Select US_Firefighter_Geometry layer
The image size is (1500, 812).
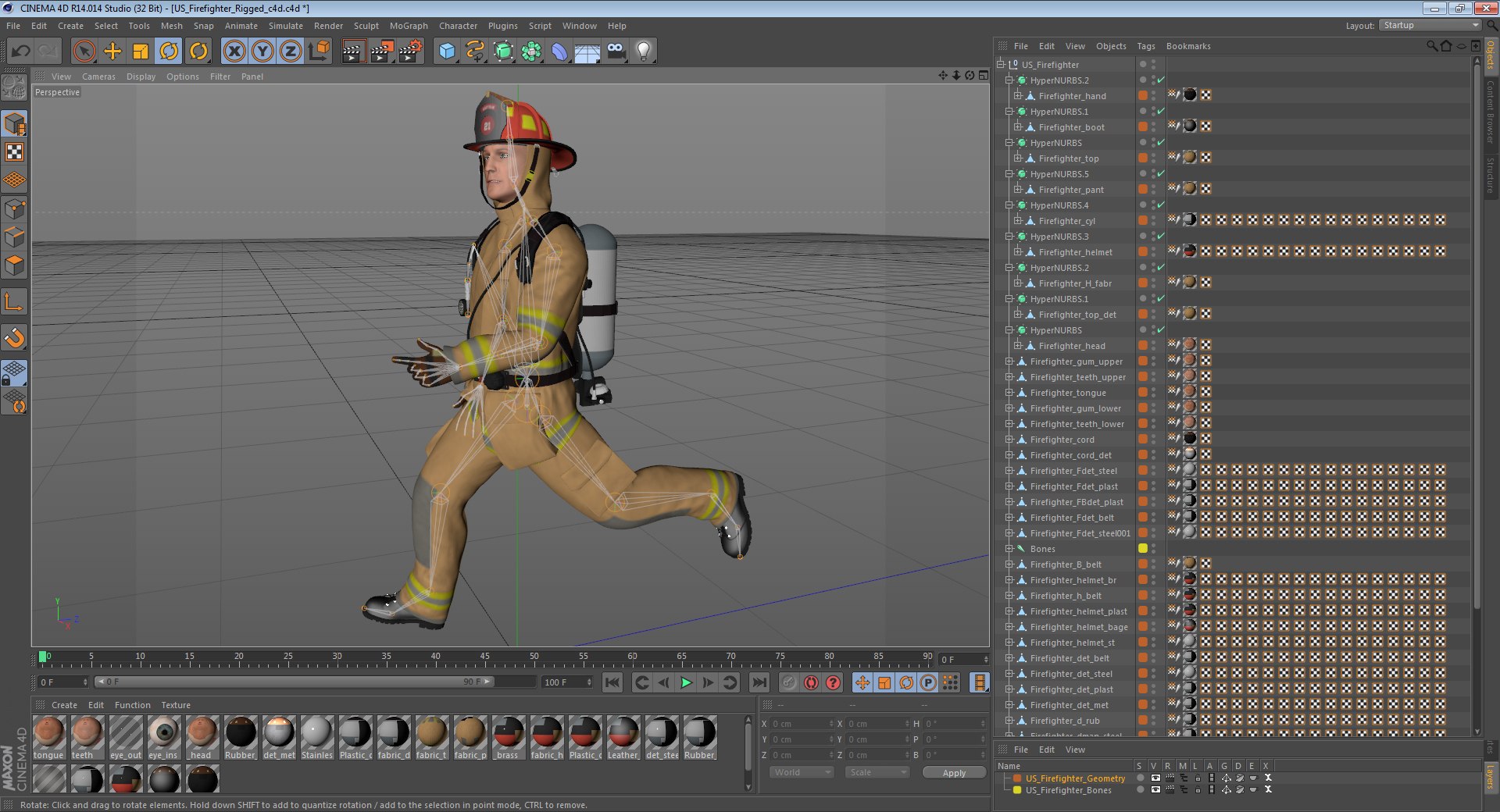pyautogui.click(x=1075, y=778)
